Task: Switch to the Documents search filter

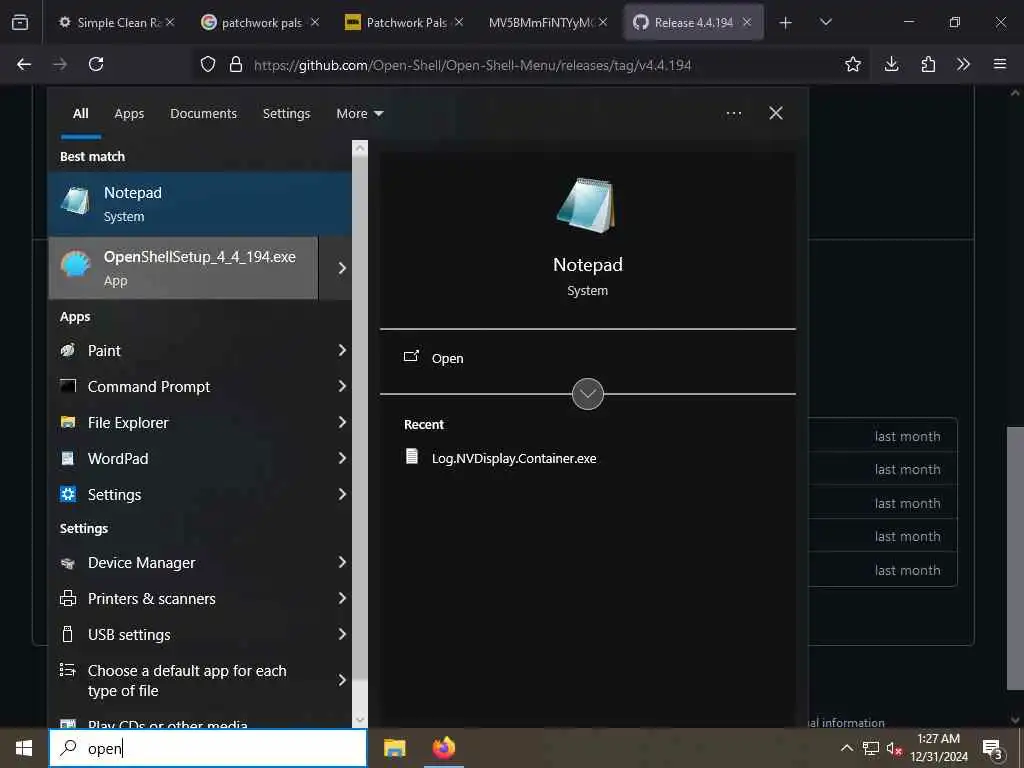Action: point(204,114)
